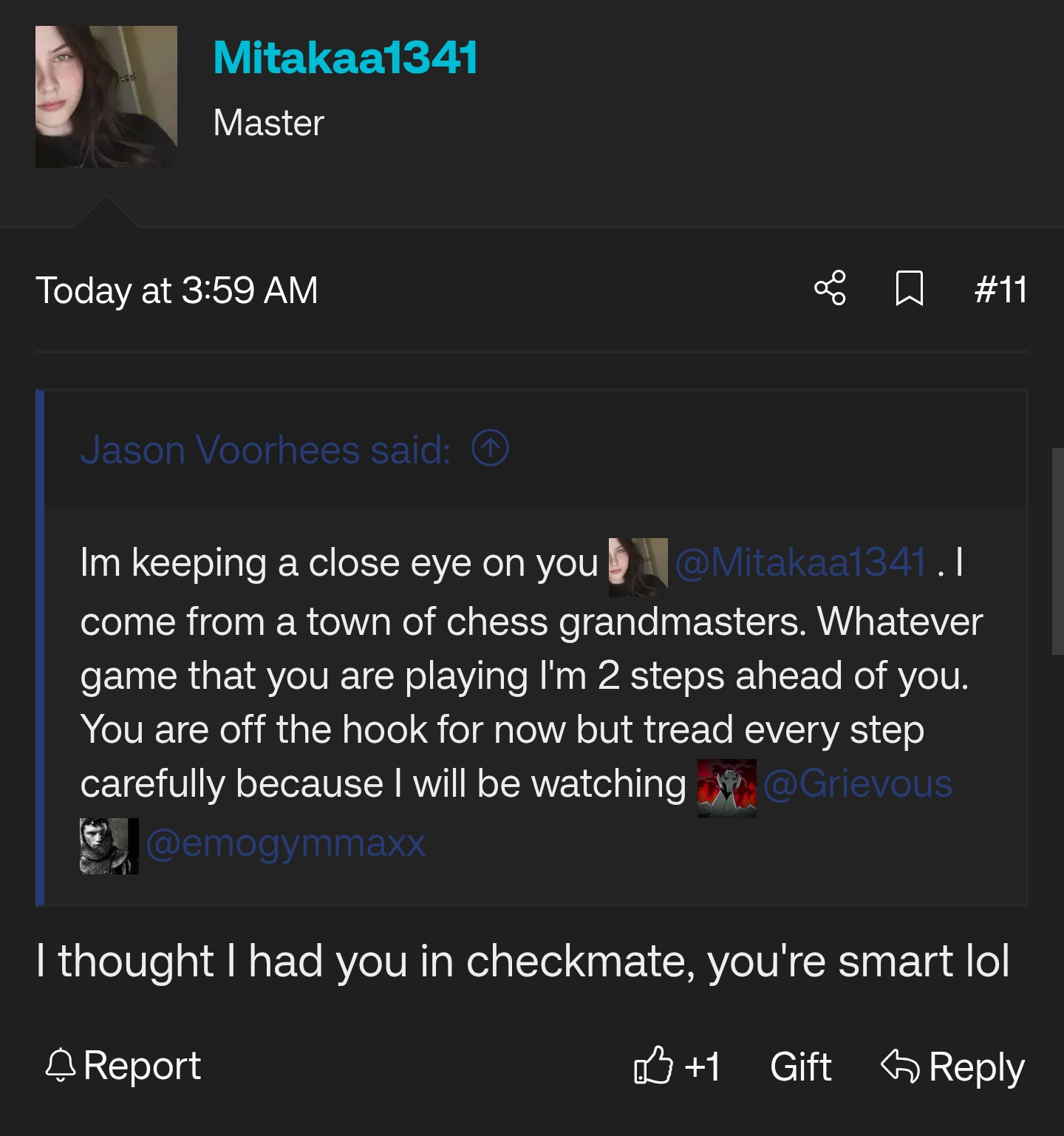Open post number #11 permalink
This screenshot has width=1064, height=1136.
tap(1000, 289)
